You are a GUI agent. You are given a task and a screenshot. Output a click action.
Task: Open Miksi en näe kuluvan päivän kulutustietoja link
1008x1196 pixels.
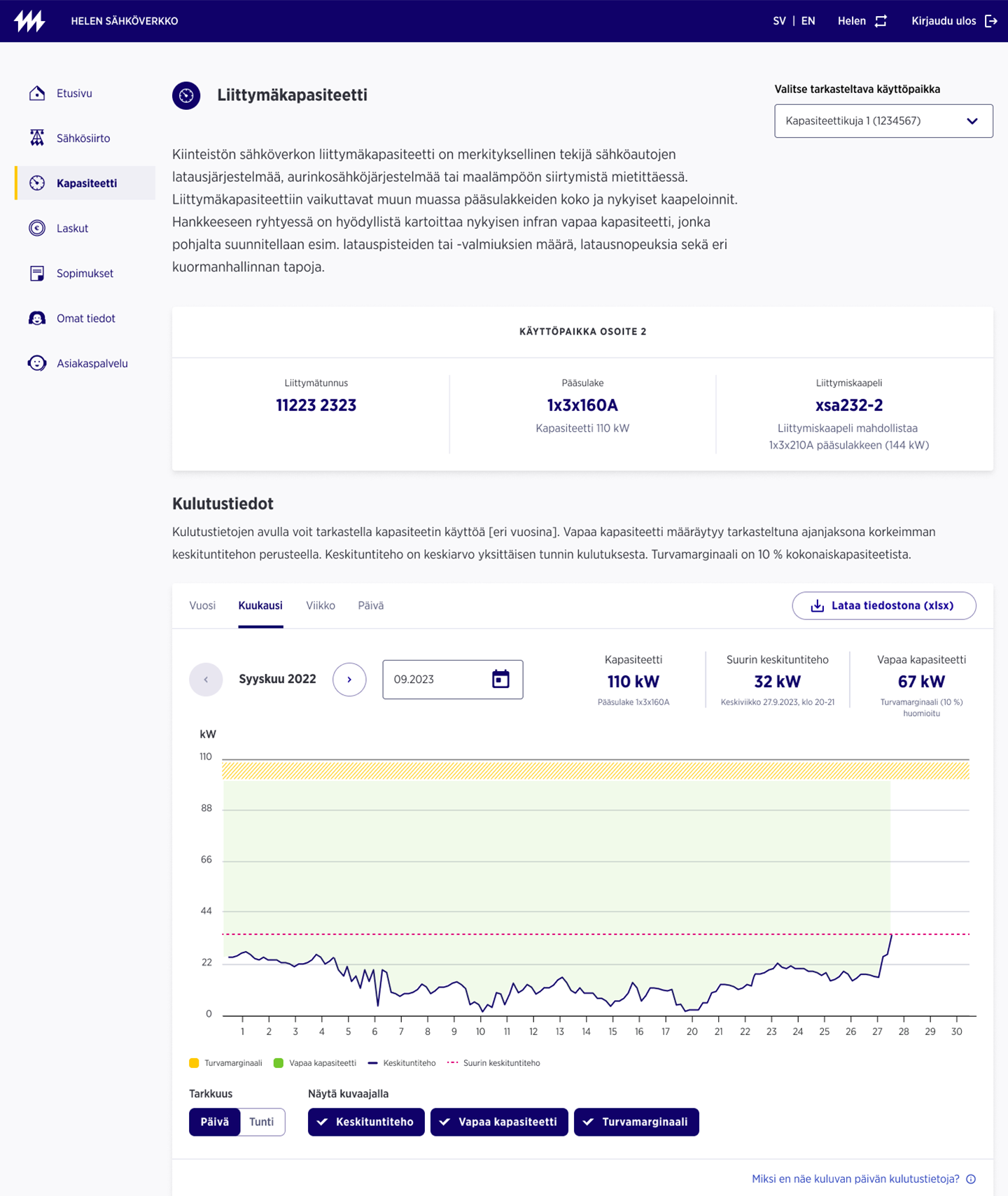[855, 1179]
